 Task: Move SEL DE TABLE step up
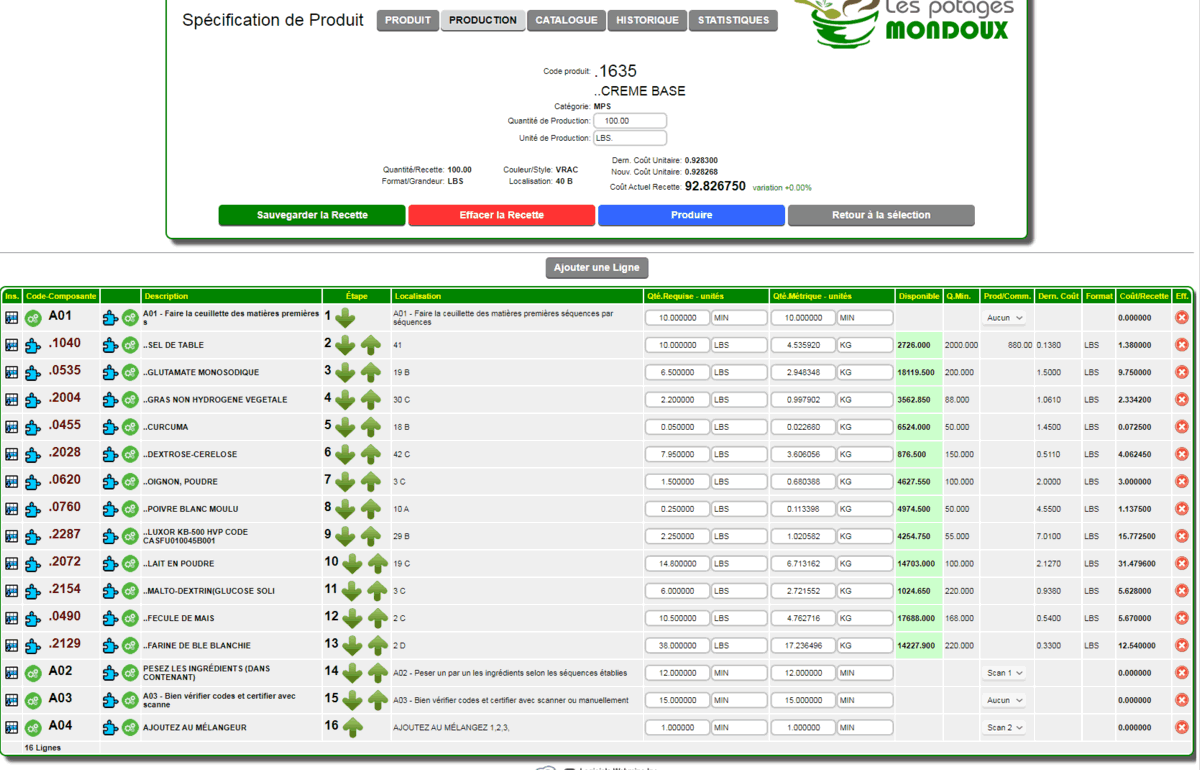tap(371, 345)
